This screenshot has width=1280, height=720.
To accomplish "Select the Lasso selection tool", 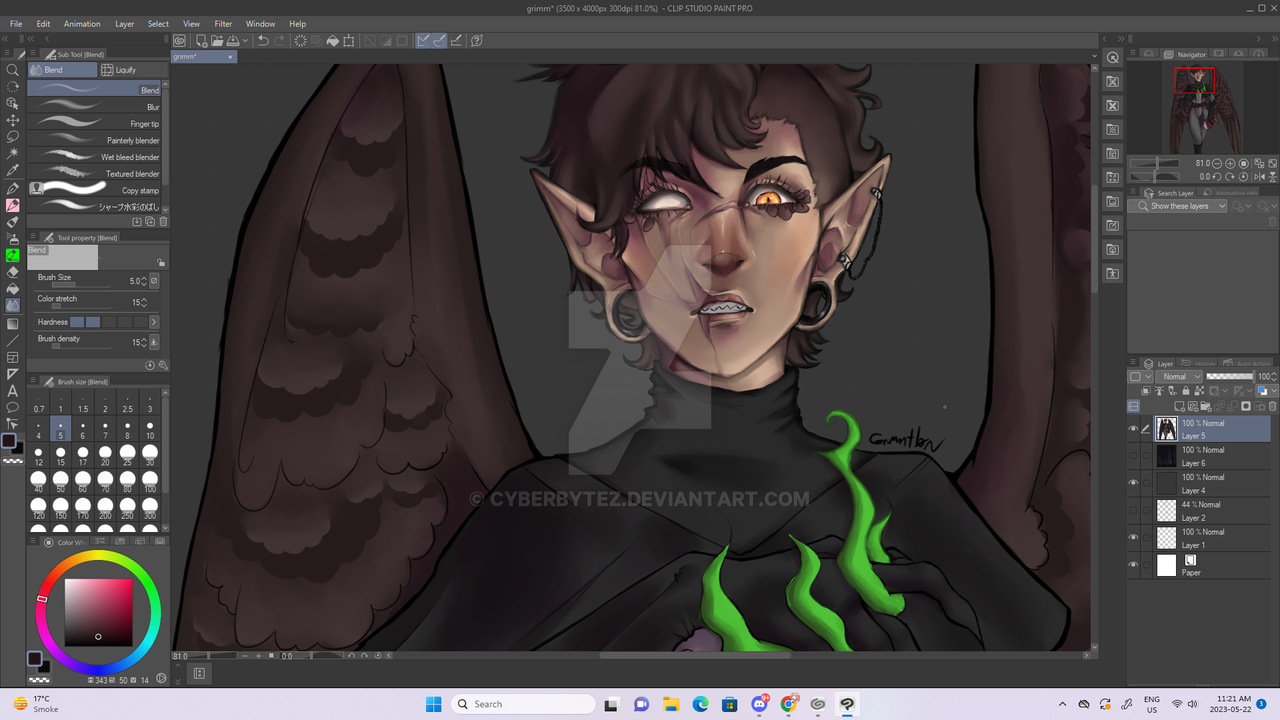I will coord(13,137).
